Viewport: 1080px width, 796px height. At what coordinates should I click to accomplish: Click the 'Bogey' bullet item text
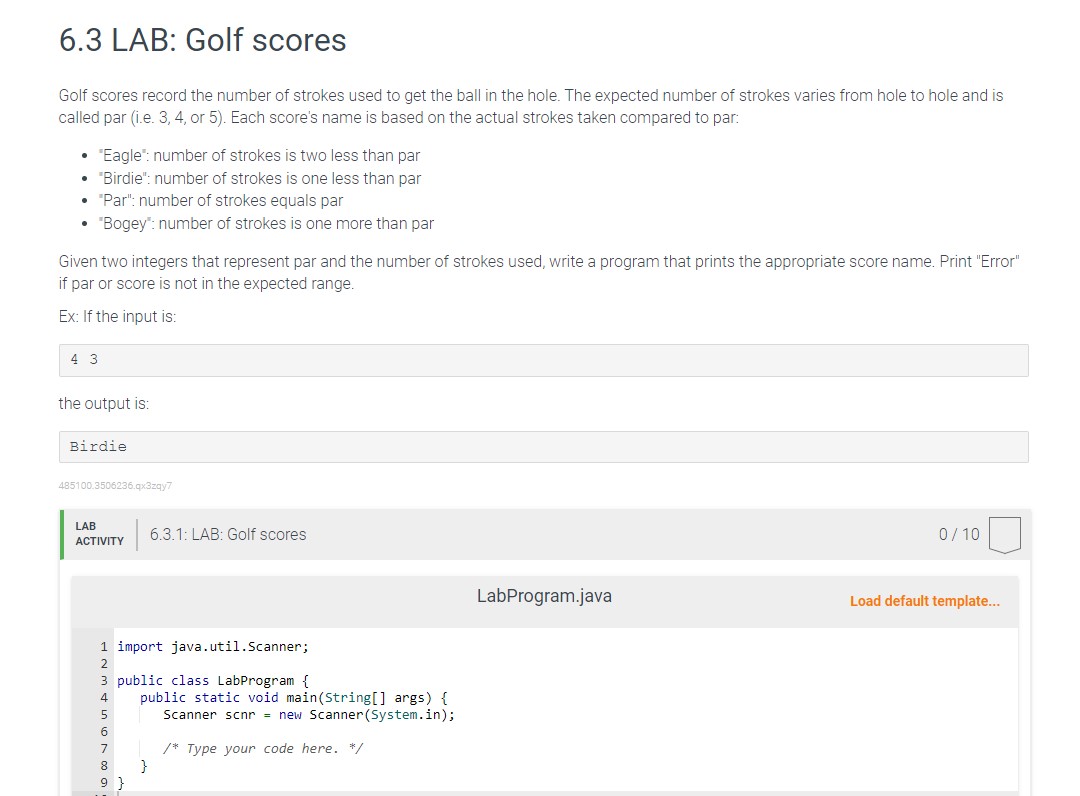click(266, 224)
